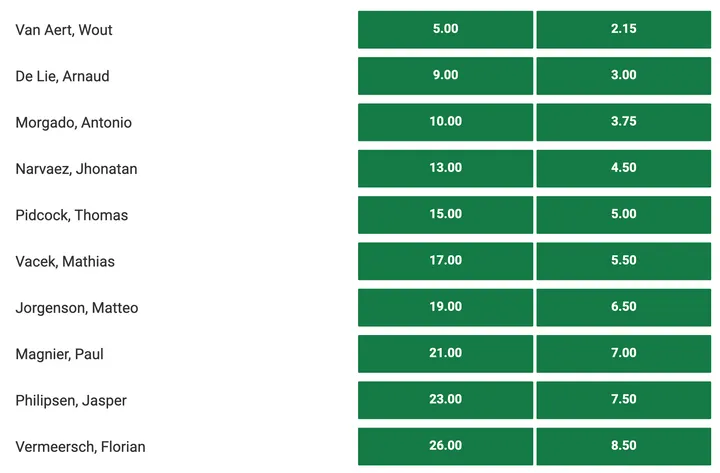Click the 5.00 odds for Pidcock
Viewport: 720px width, 473px height.
click(624, 215)
